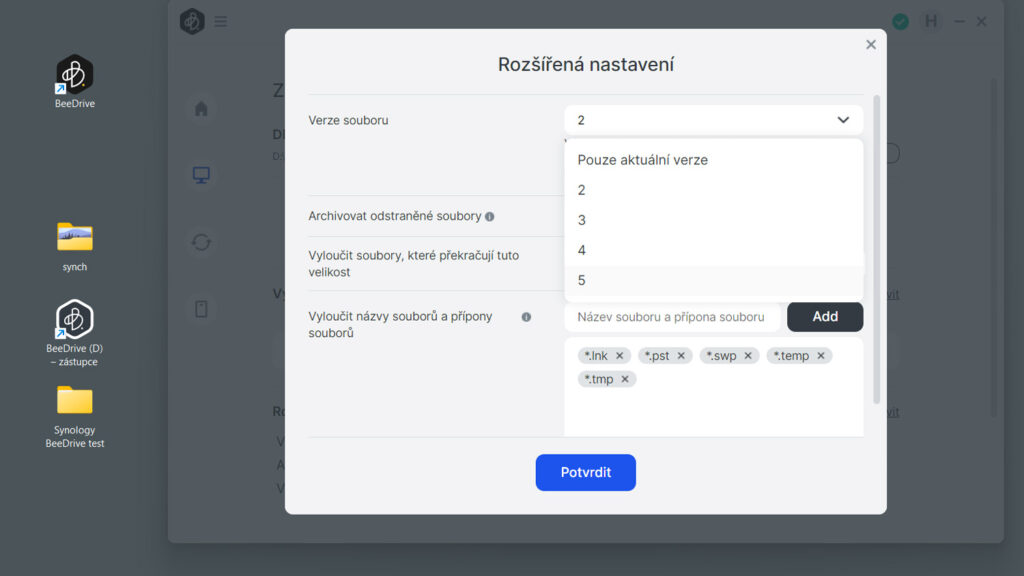The width and height of the screenshot is (1024, 576).
Task: Pick 5 from the version dropdown
Action: point(582,280)
